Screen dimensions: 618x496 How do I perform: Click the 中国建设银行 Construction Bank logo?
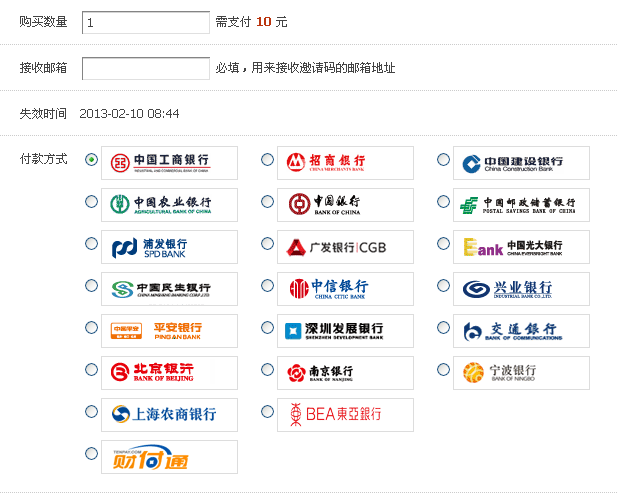pos(521,163)
